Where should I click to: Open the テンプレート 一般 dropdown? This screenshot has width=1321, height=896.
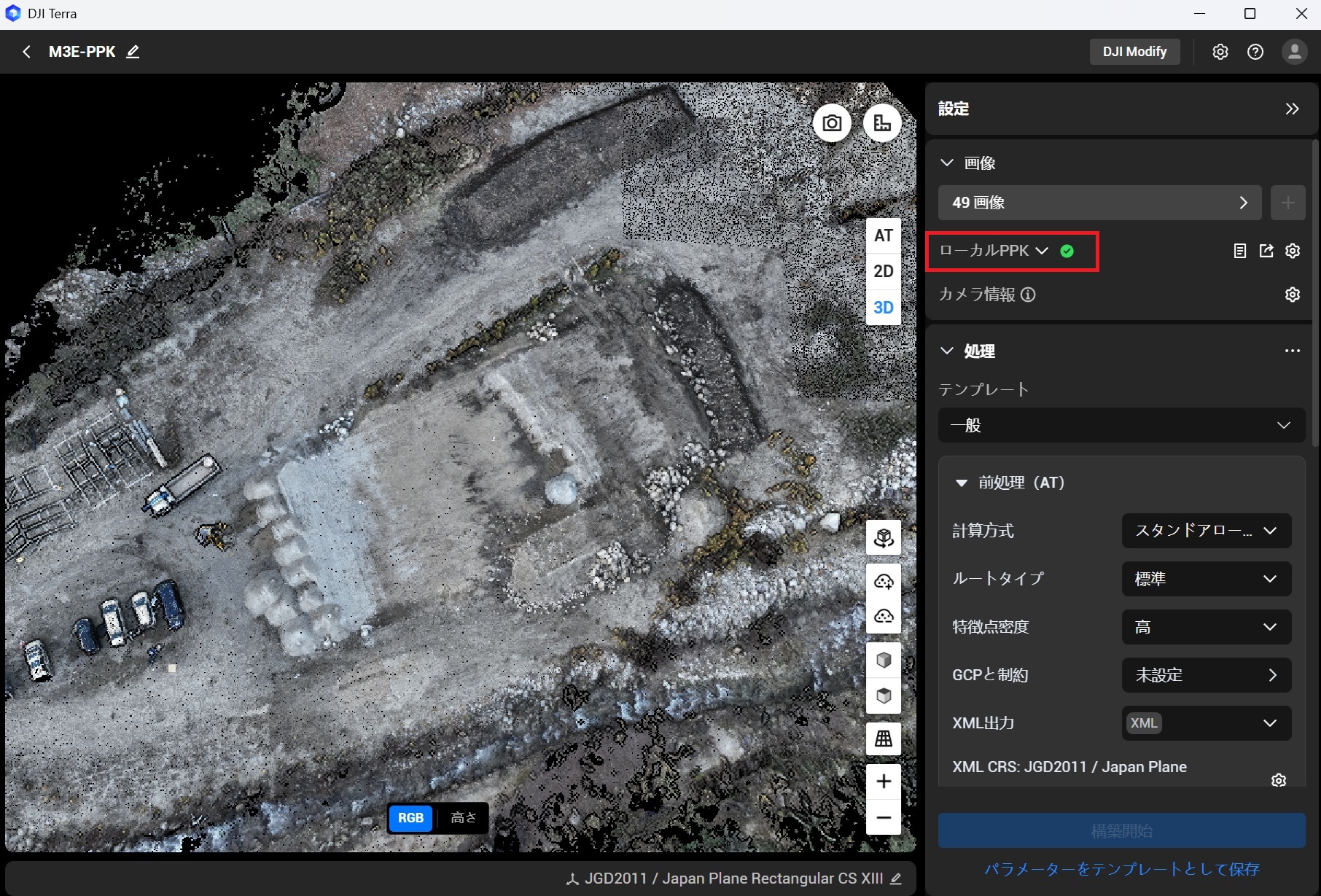pyautogui.click(x=1121, y=425)
